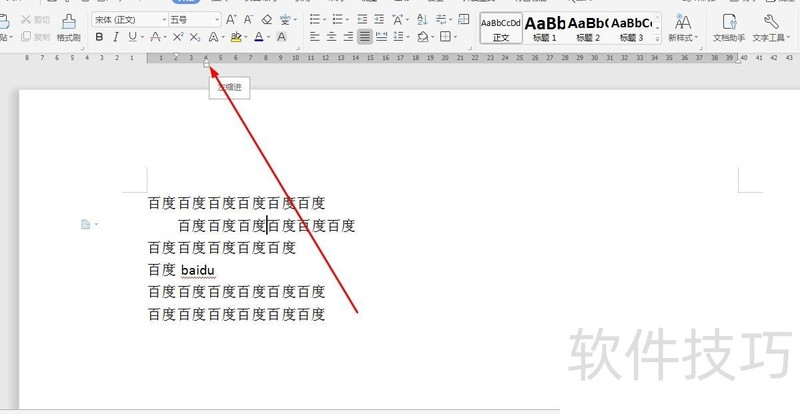Apply a numbered list

(x=337, y=20)
